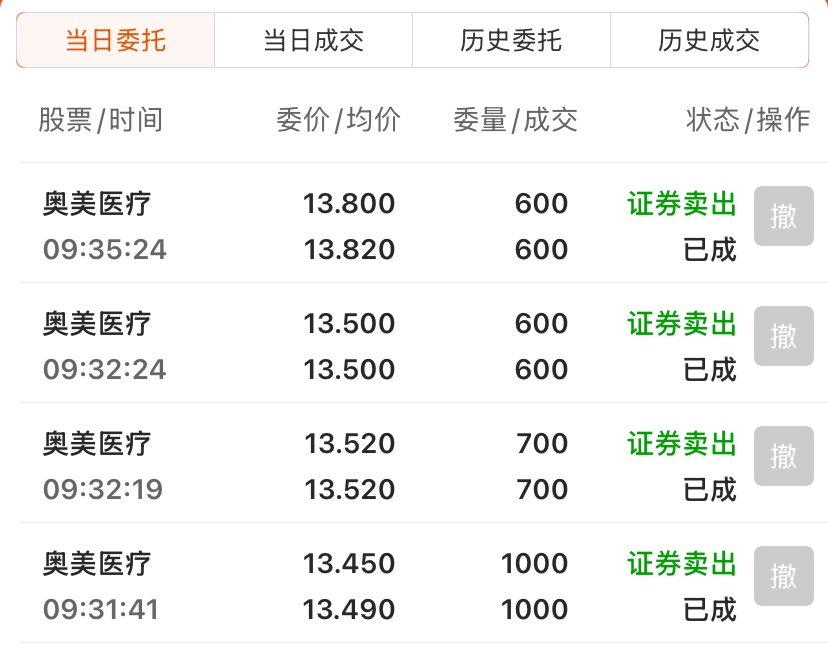
Task: Click the 700 quantity in third order
Action: click(542, 444)
